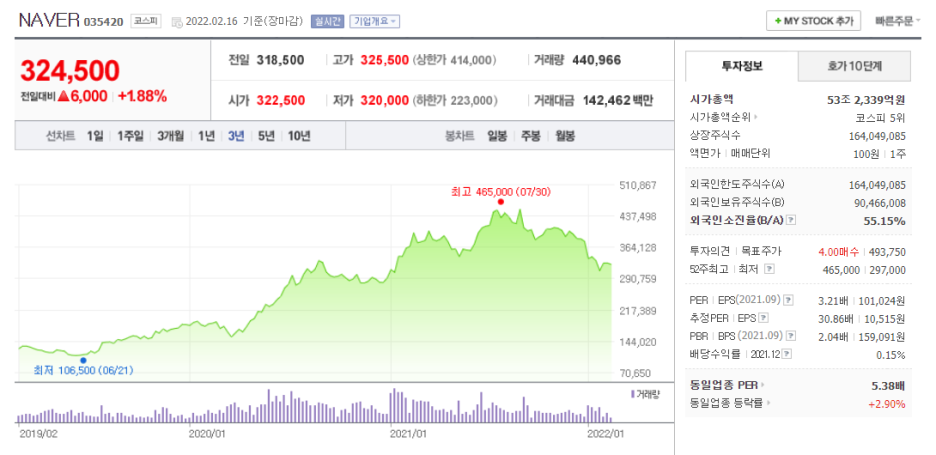
Task: Click the 코스피 5위 ranking value
Action: point(878,118)
